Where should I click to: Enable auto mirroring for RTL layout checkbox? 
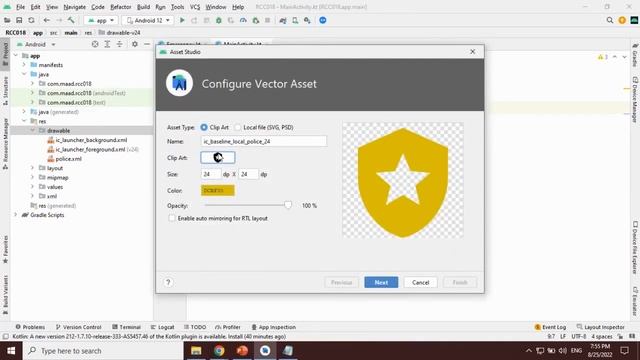[172, 218]
